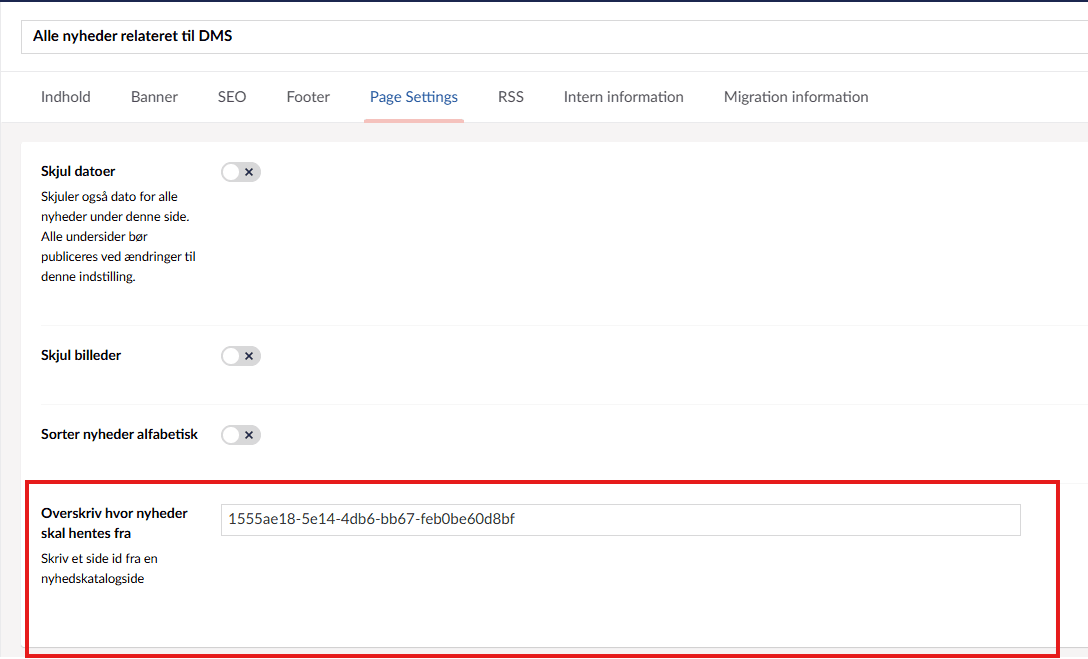Click the active Page Settings tab
The width and height of the screenshot is (1088, 659).
(414, 97)
